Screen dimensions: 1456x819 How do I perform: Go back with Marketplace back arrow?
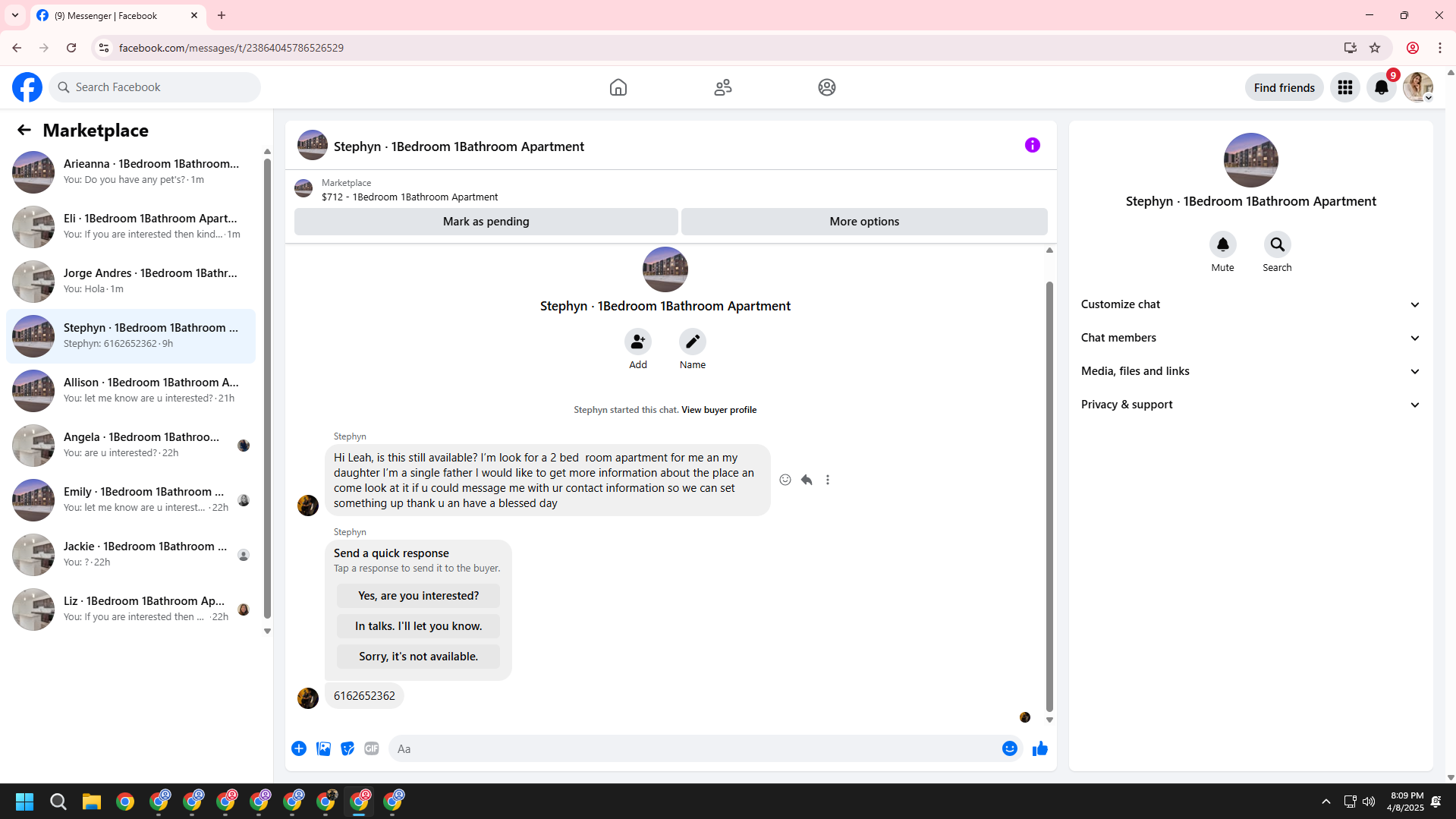point(24,131)
